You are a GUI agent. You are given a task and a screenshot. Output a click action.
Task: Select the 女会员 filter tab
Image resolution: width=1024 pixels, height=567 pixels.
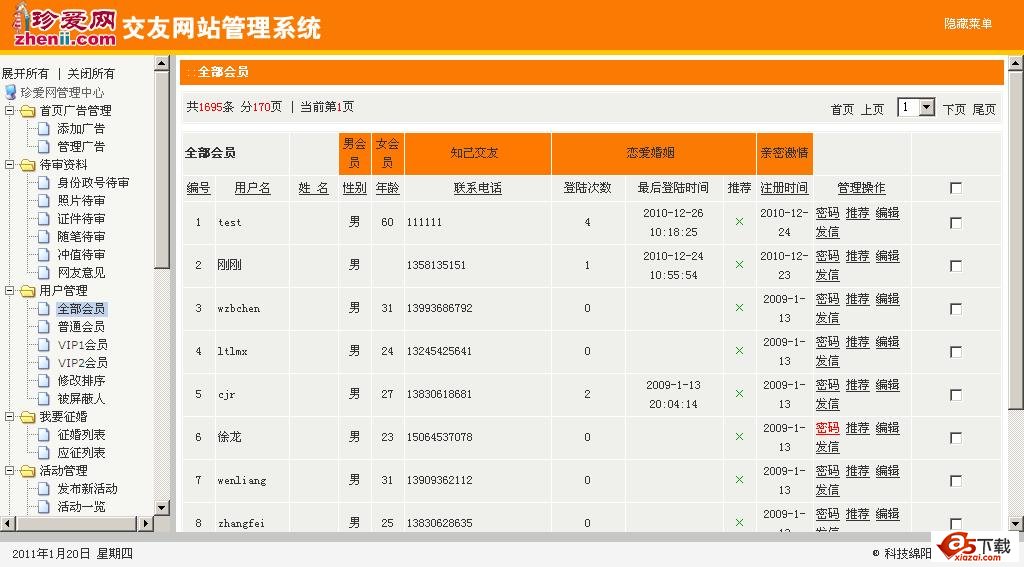click(x=387, y=153)
